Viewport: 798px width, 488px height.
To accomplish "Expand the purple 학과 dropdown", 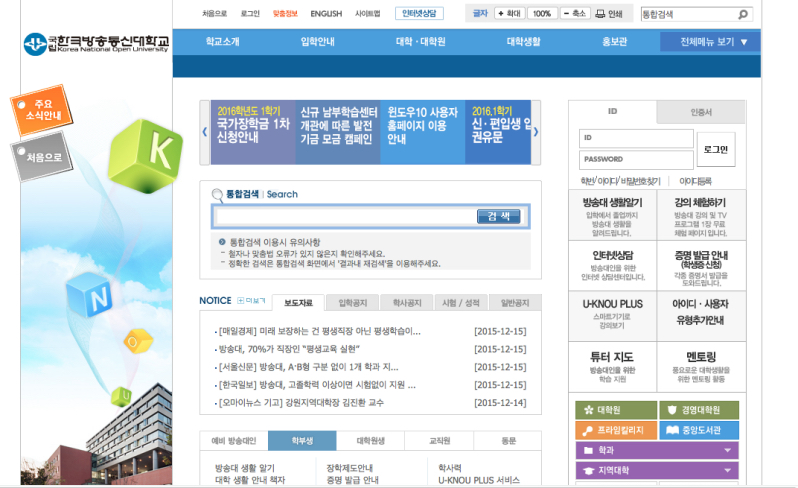I will [x=657, y=450].
